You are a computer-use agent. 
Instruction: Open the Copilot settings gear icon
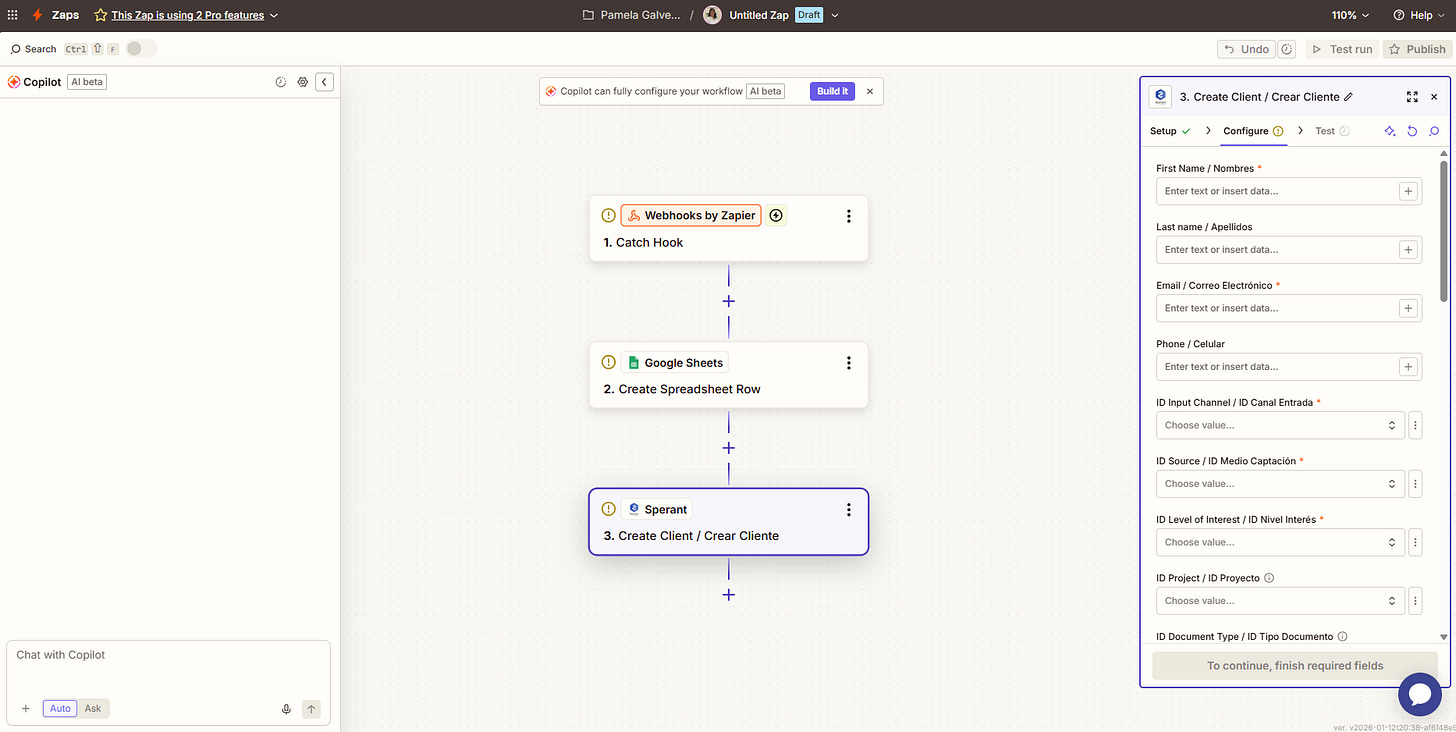coord(302,82)
